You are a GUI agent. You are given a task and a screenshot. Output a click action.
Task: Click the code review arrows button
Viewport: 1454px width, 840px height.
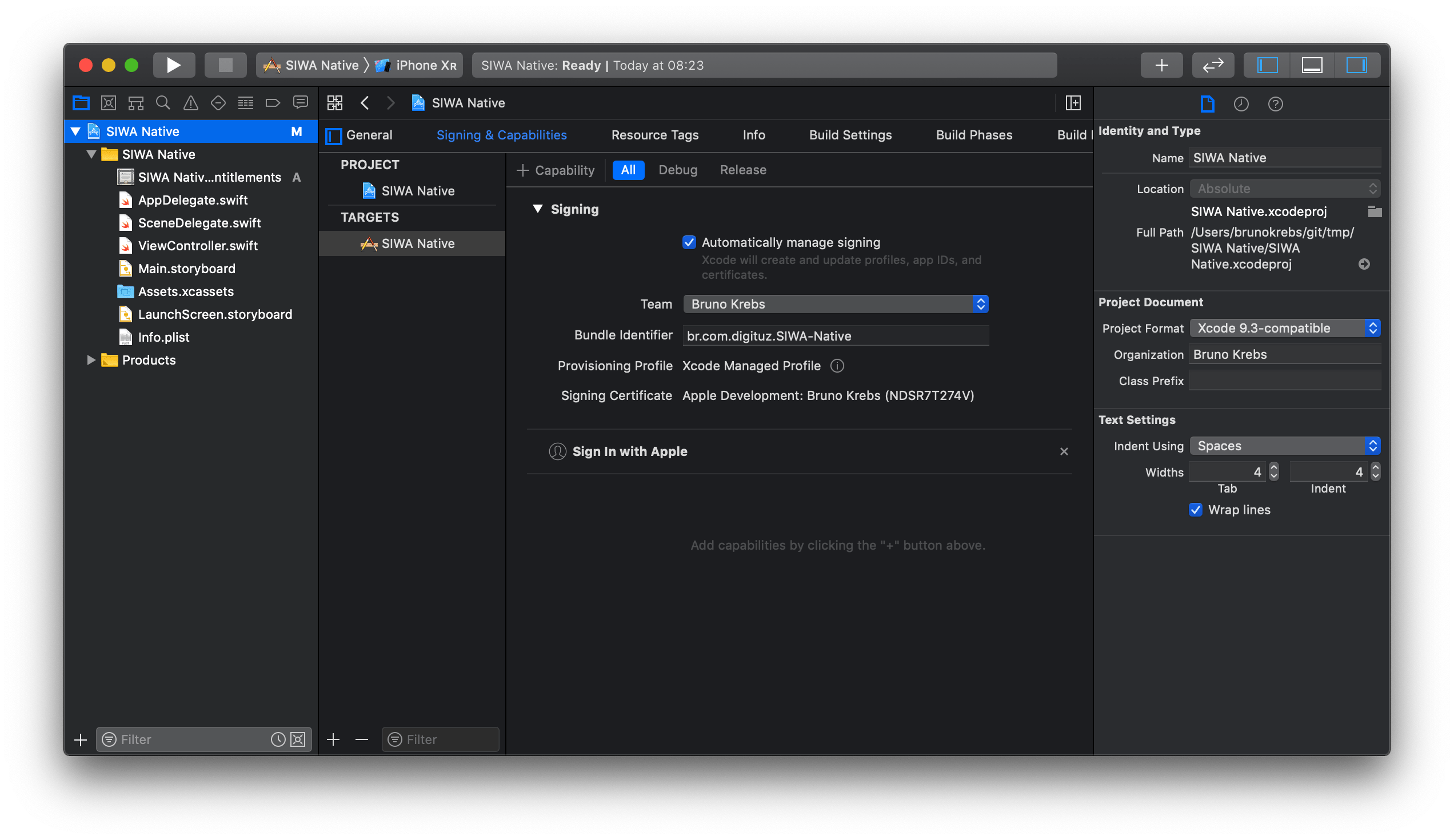(1212, 65)
